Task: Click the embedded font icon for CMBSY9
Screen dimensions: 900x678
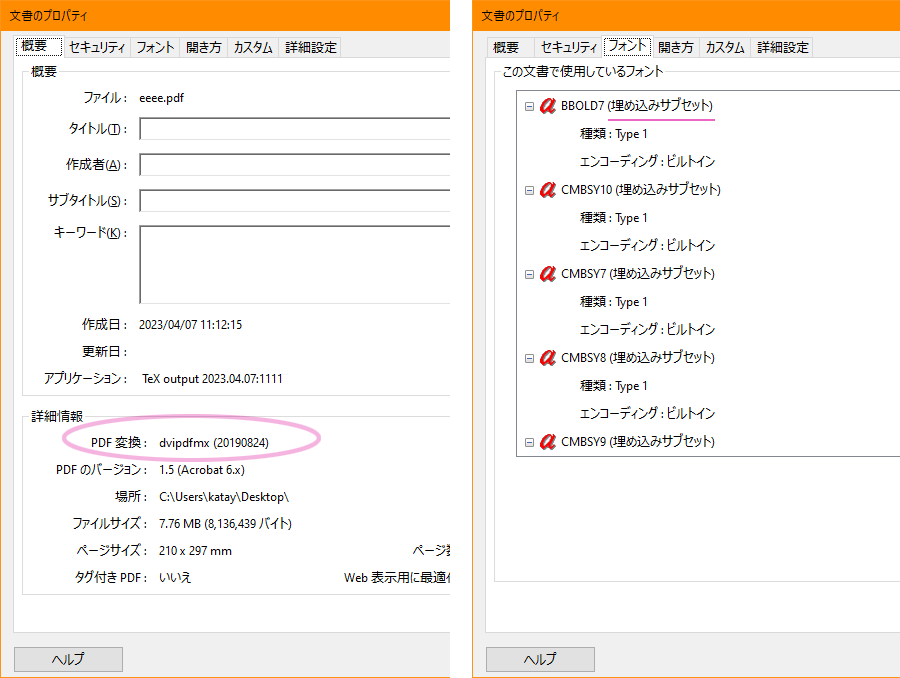Action: [x=546, y=441]
